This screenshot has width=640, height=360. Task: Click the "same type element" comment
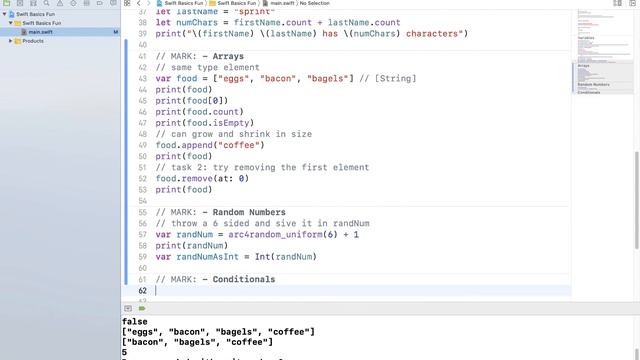207,67
